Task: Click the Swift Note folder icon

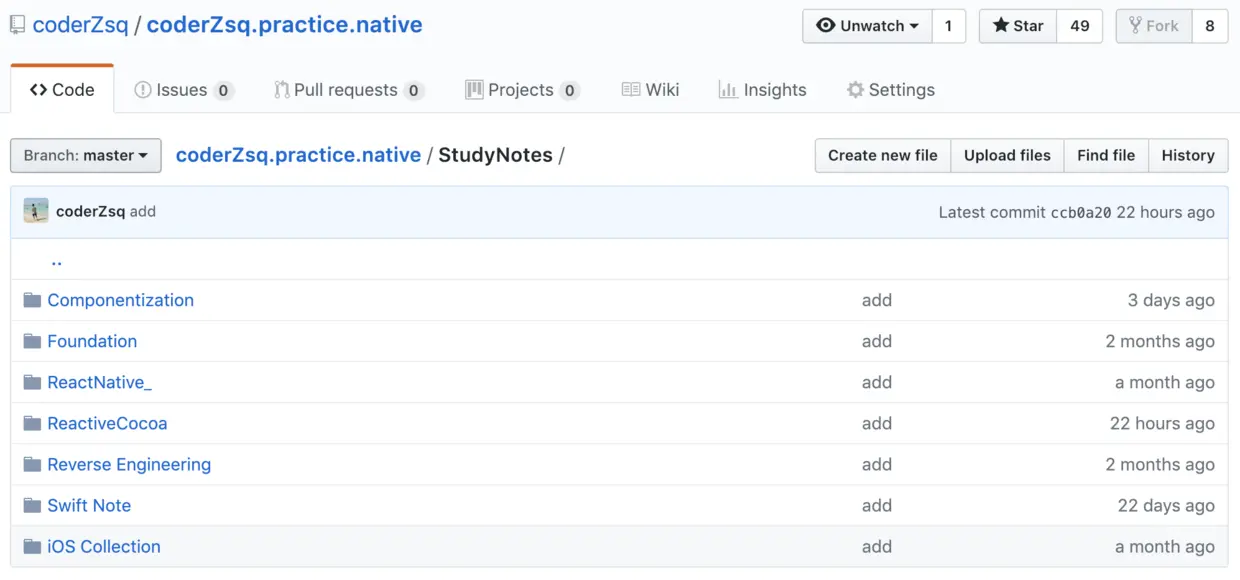Action: coord(32,505)
